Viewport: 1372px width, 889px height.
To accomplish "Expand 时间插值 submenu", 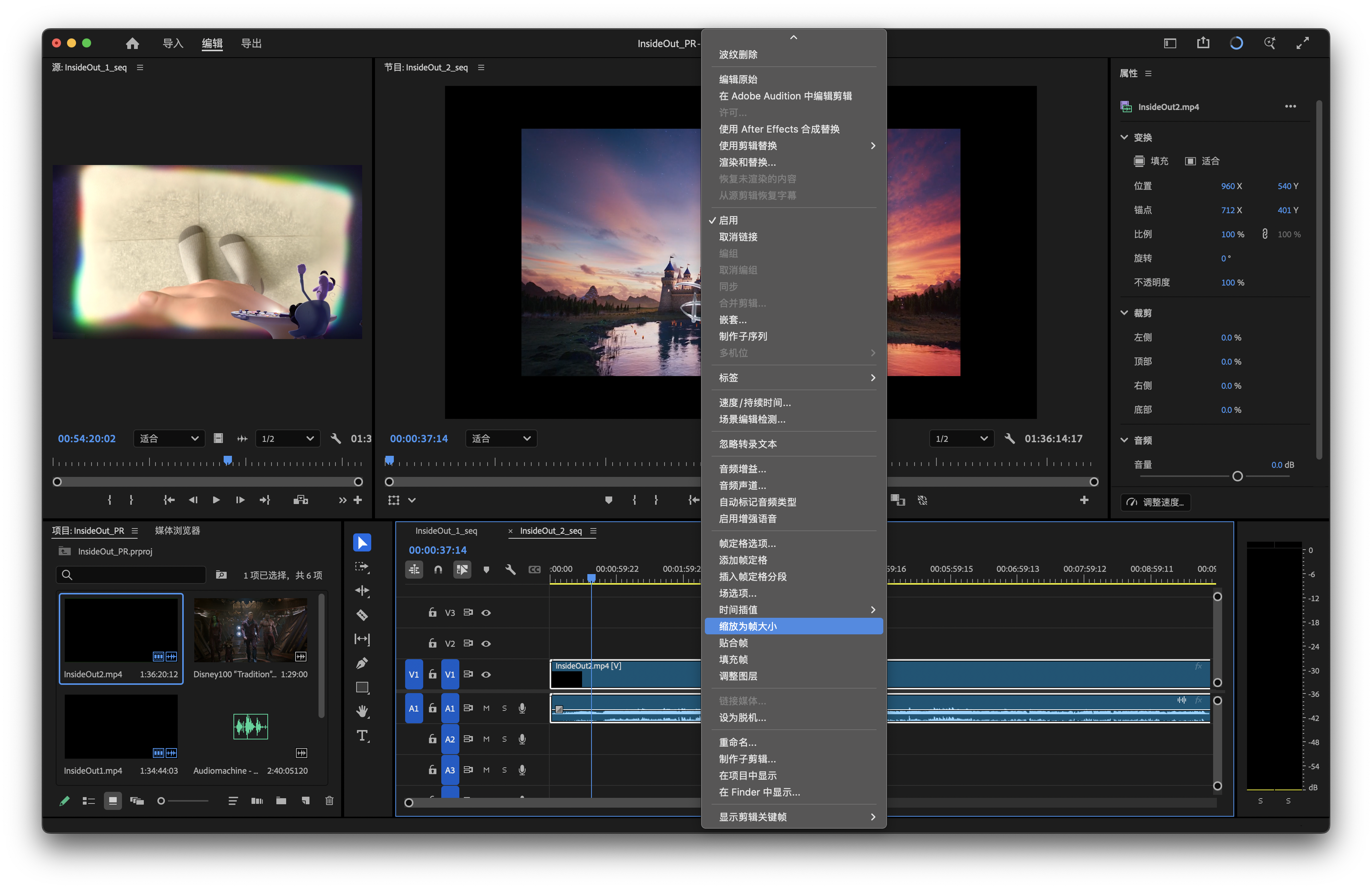I will coord(793,609).
